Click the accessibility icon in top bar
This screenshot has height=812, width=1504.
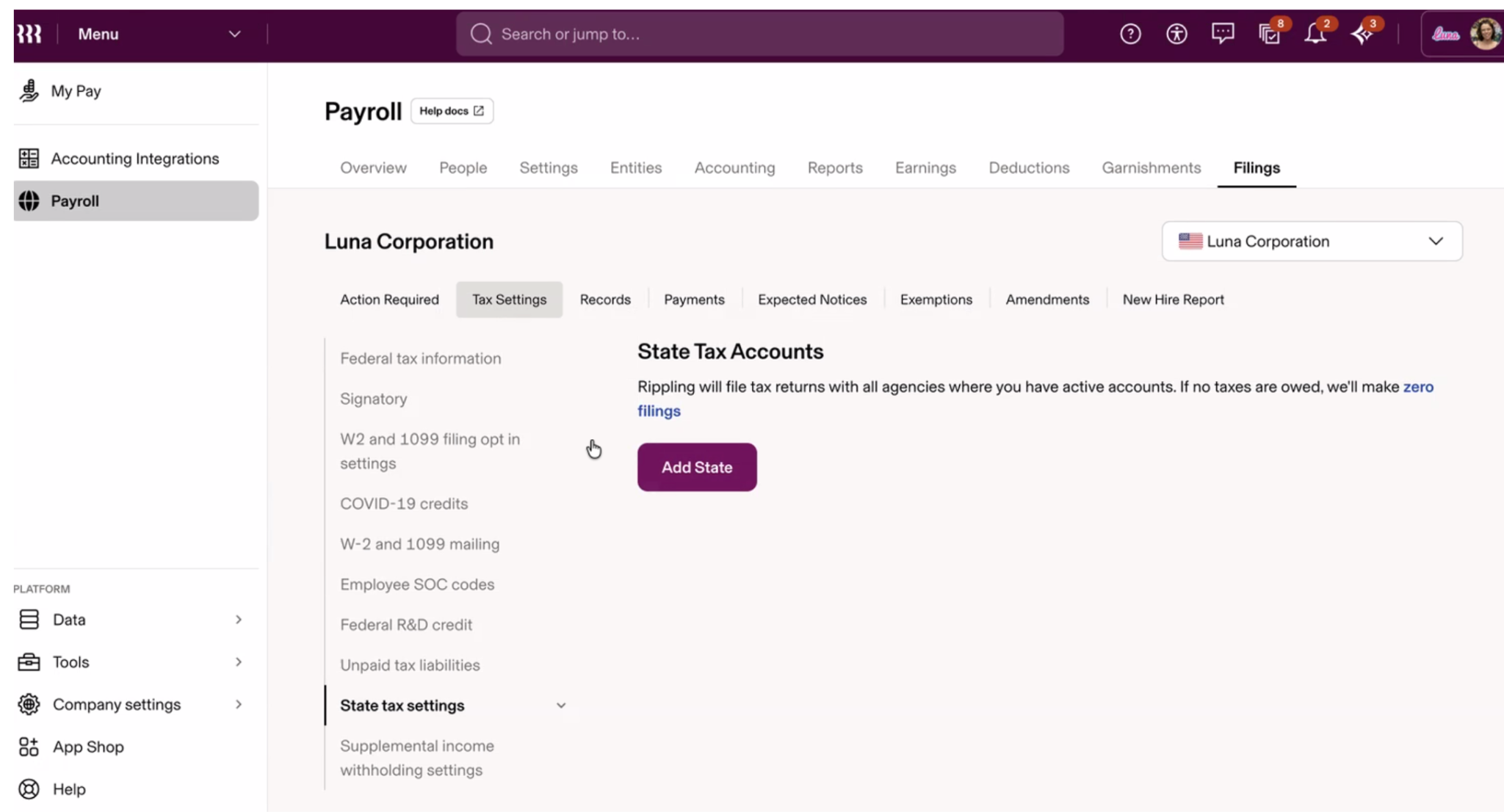pyautogui.click(x=1176, y=34)
